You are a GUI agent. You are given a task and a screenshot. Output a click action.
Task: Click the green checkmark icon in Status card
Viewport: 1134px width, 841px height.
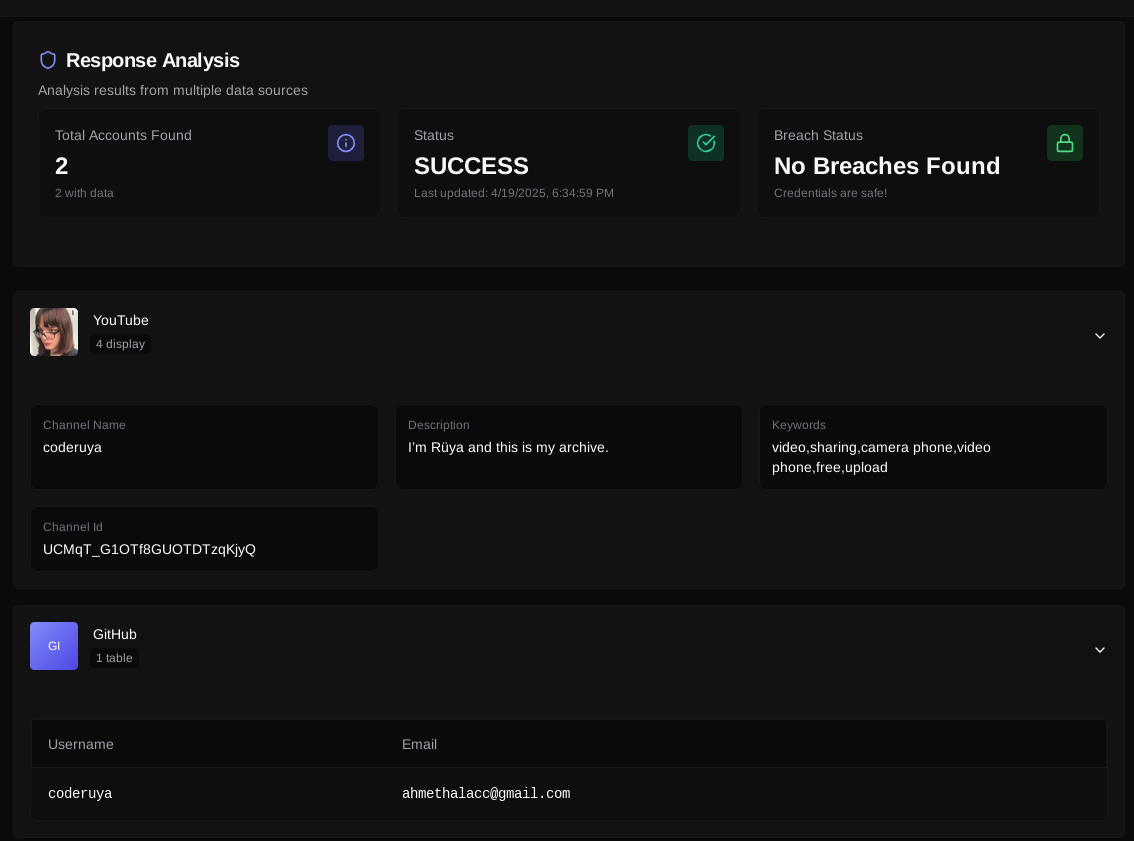click(706, 143)
